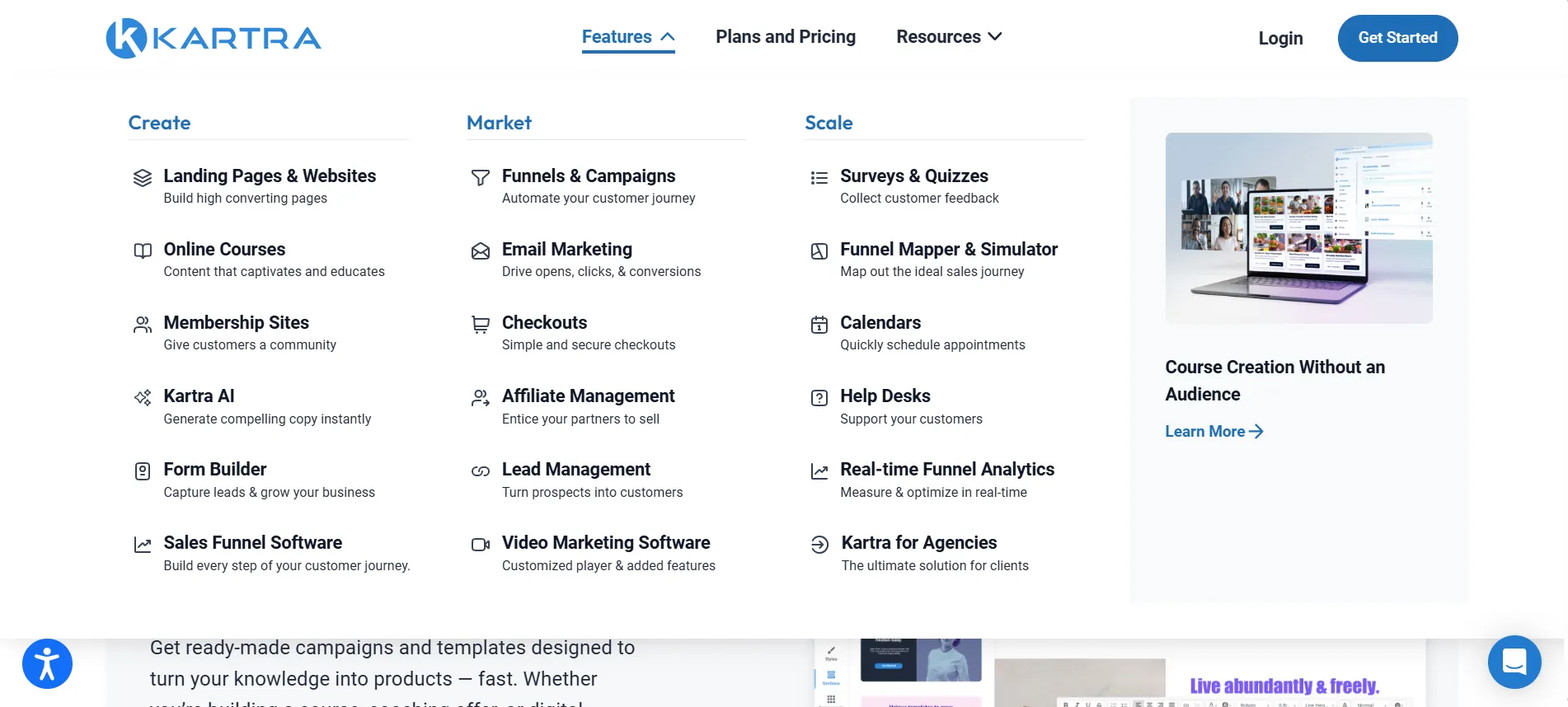The height and width of the screenshot is (707, 1568).
Task: Open the accessibility widget icon
Action: point(47,663)
